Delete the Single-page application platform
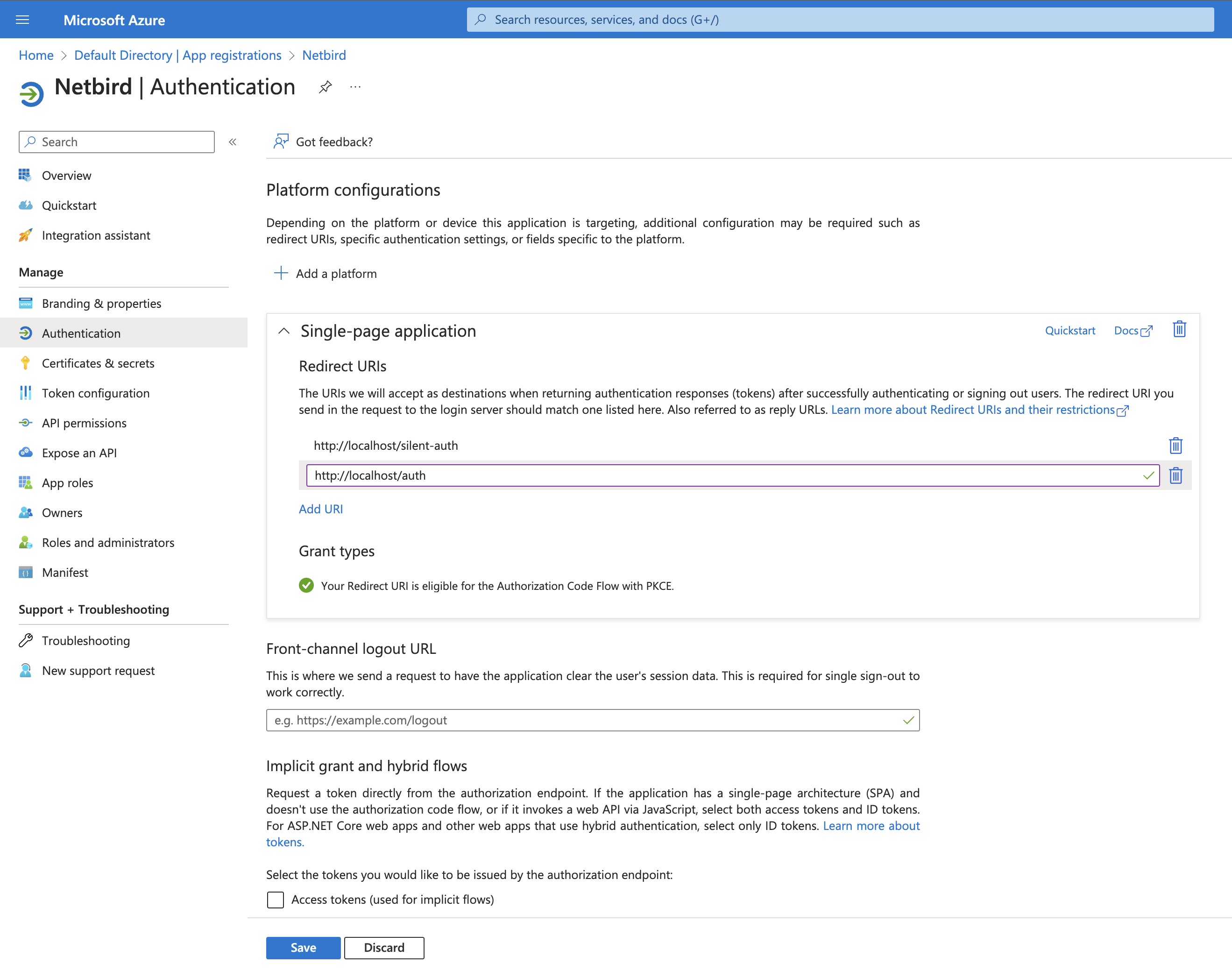This screenshot has width=1232, height=978. click(x=1179, y=330)
